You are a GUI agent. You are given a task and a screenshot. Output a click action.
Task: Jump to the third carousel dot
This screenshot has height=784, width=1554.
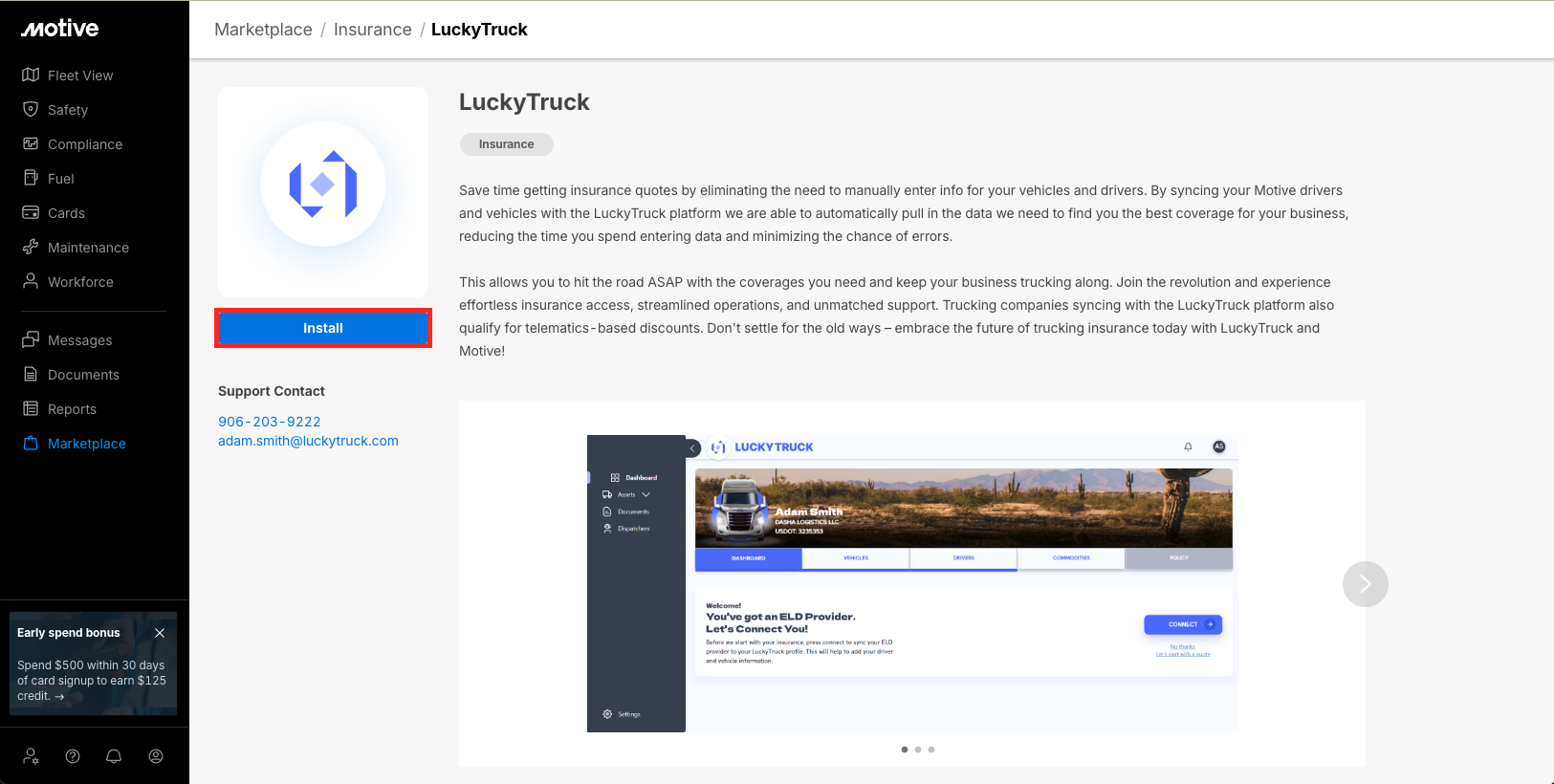click(x=931, y=750)
